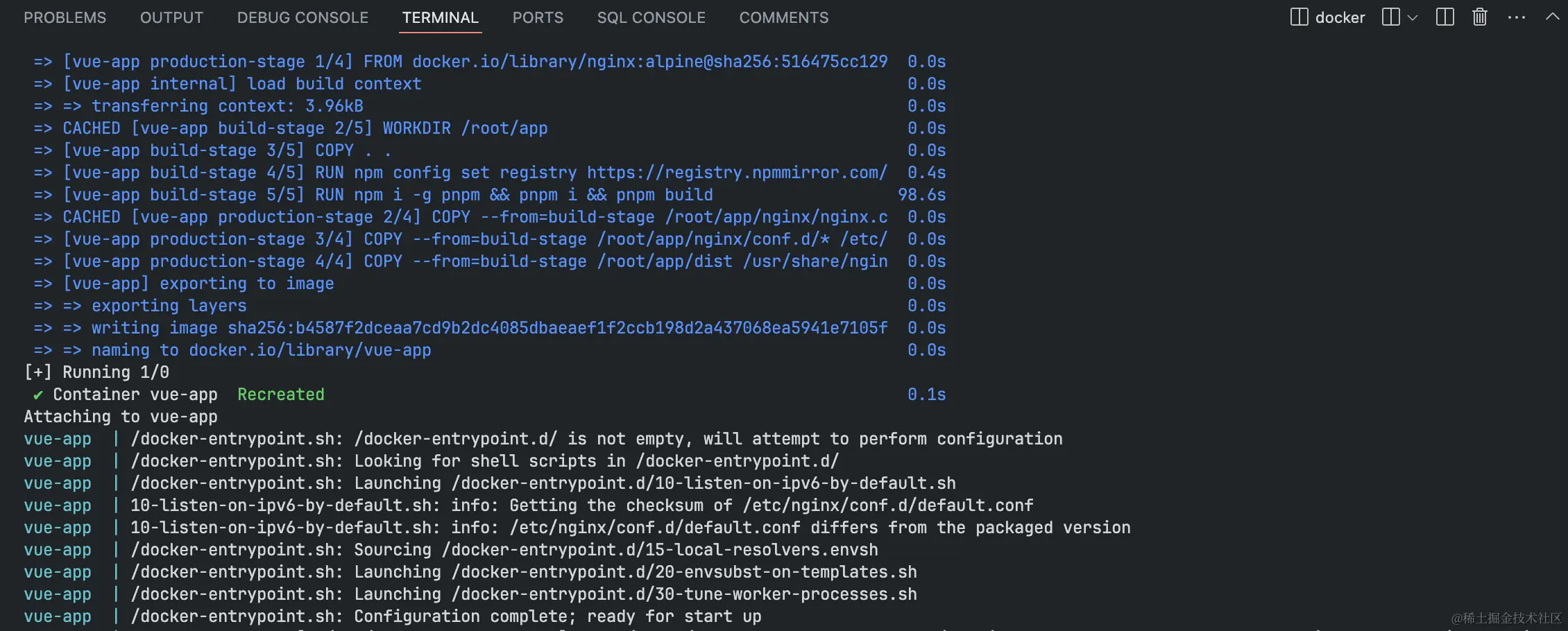Open the COMMENTS tab

point(784,18)
